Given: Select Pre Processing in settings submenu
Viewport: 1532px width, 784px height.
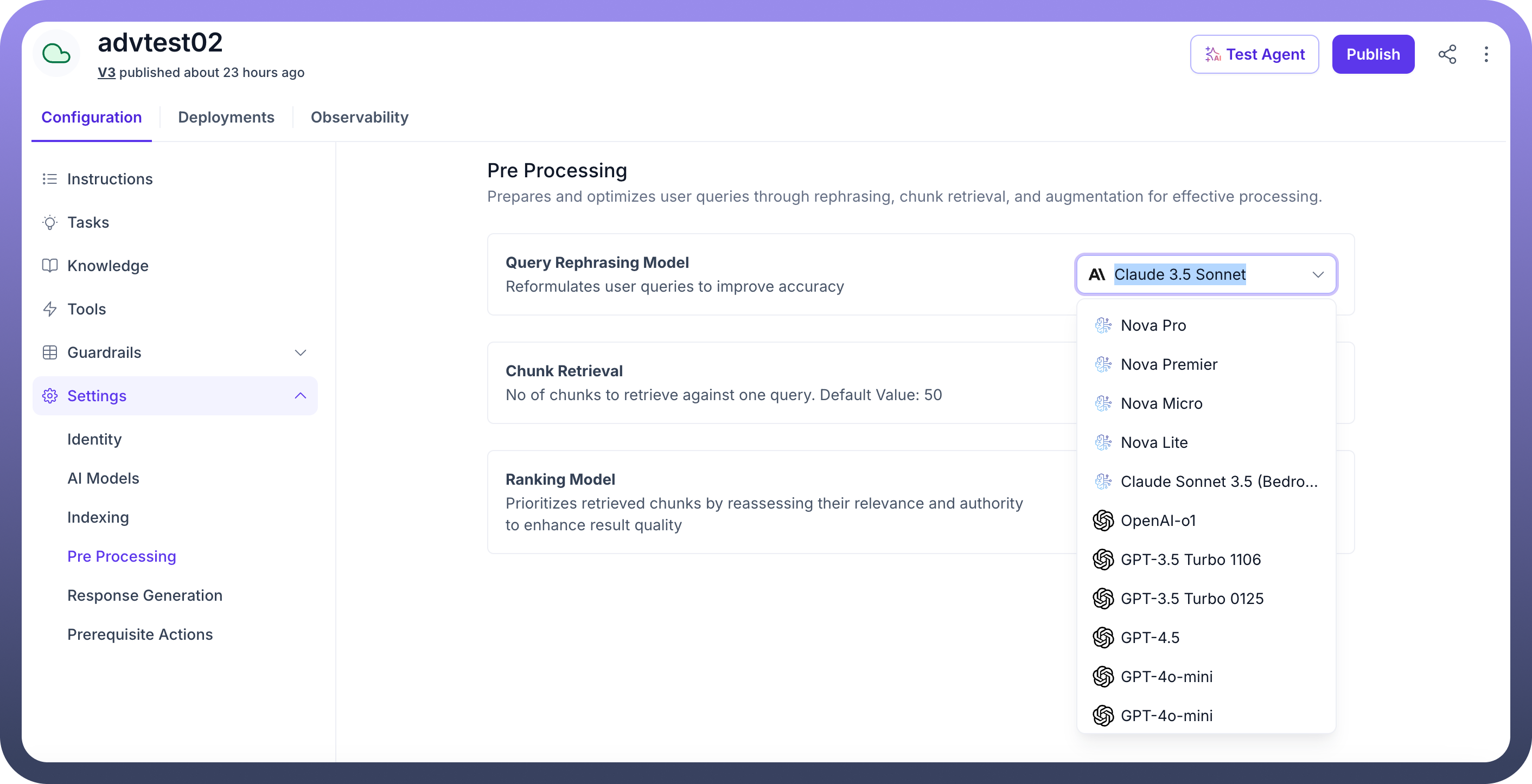Looking at the screenshot, I should point(122,556).
